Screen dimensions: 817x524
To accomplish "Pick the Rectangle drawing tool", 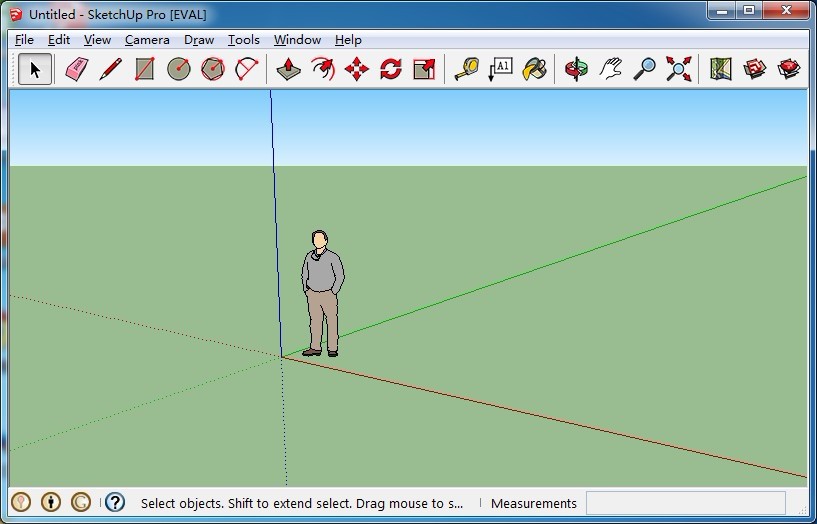I will pos(145,69).
